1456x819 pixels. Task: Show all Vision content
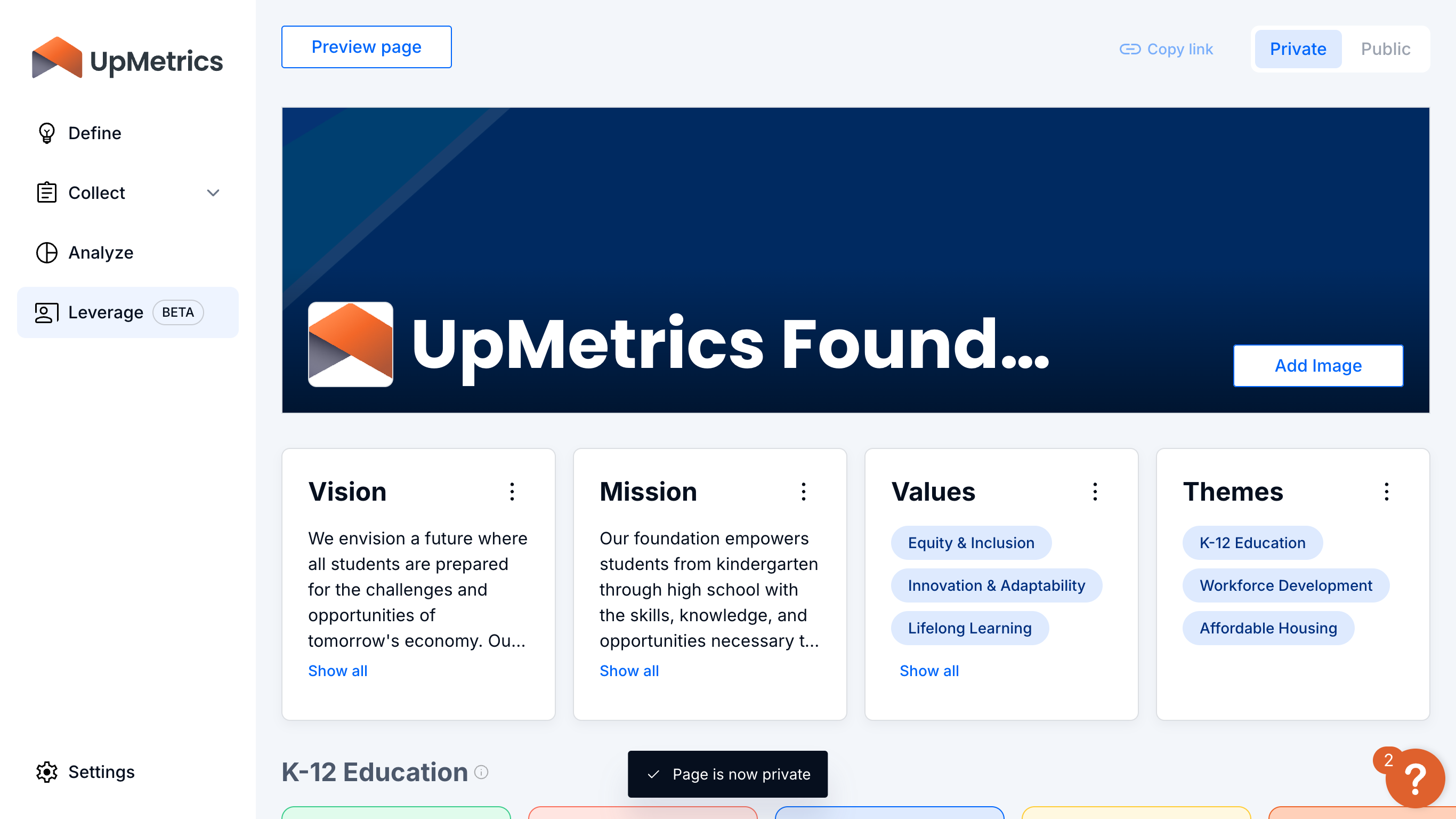point(338,671)
